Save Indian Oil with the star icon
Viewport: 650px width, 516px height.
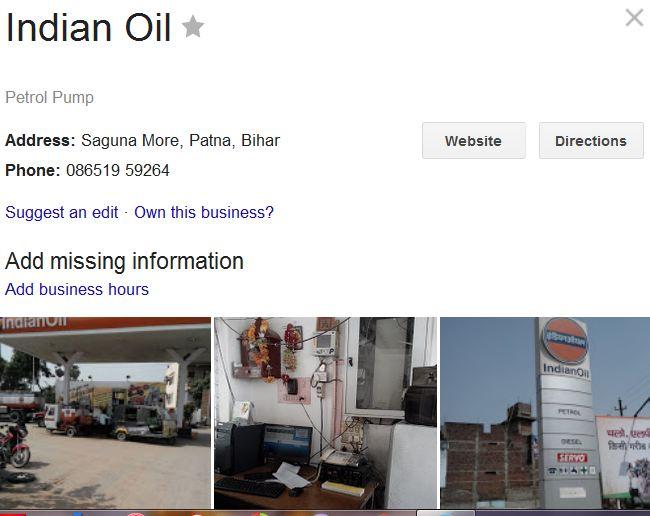[193, 26]
